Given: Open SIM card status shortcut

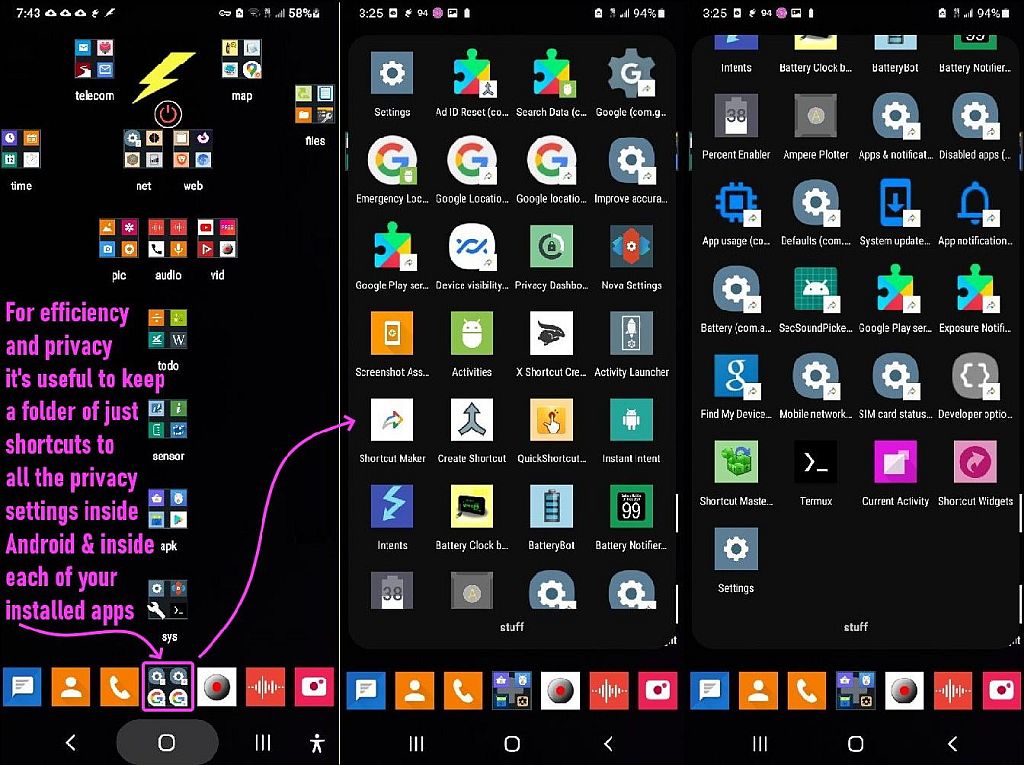Looking at the screenshot, I should click(x=895, y=376).
